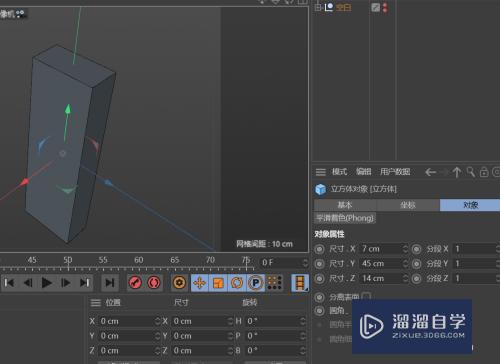Click the blue cube object icon
This screenshot has width=500, height=364.
coord(320,189)
